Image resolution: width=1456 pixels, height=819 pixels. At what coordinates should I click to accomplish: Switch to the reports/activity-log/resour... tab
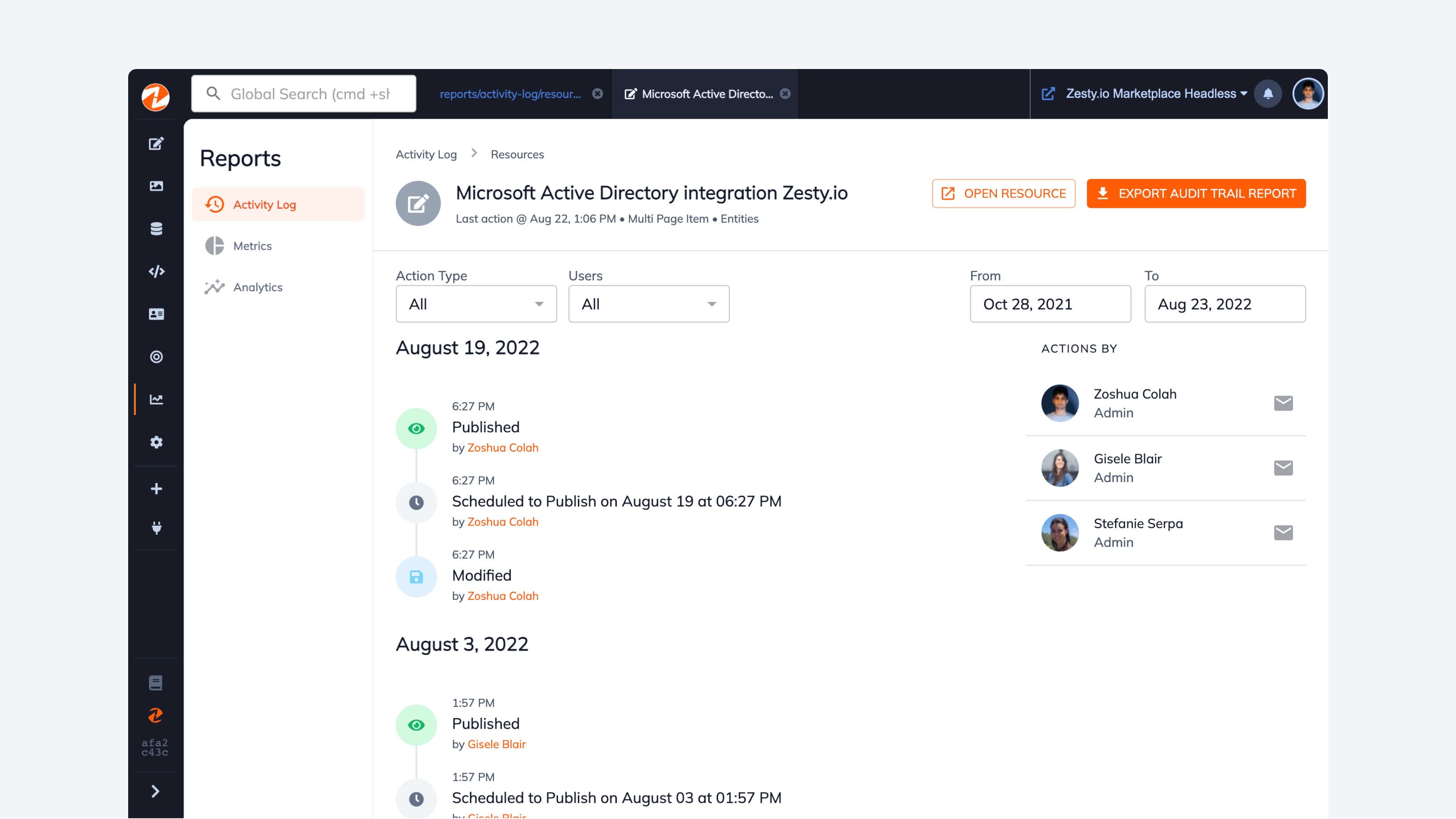510,94
